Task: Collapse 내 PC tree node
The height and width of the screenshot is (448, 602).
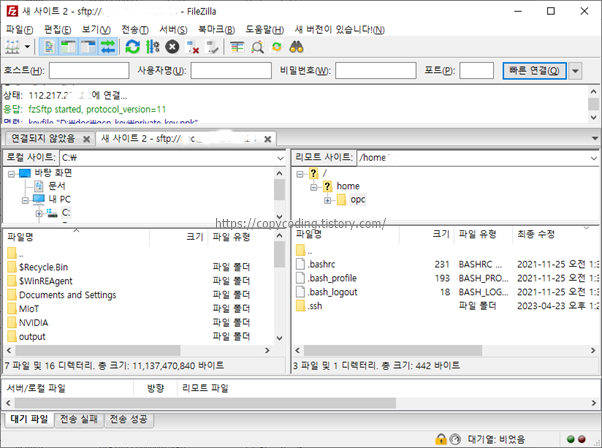Action: [x=25, y=200]
